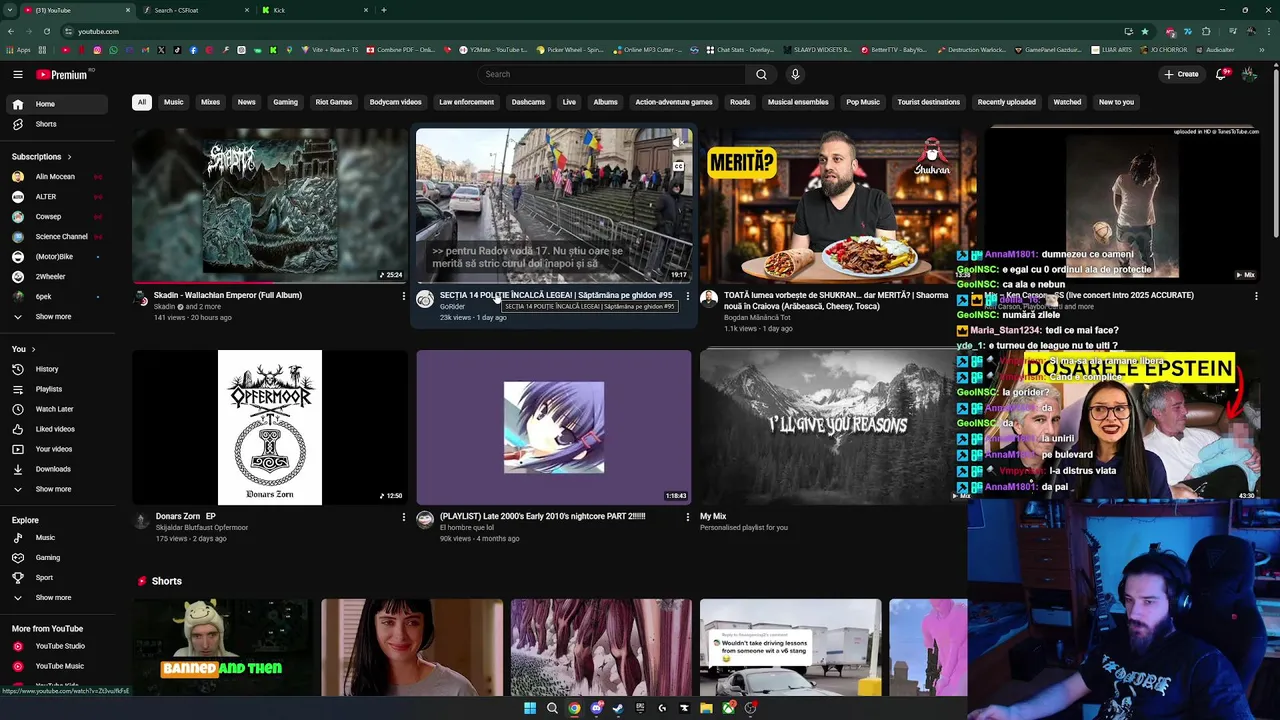Select the Riot Games filter chip
The image size is (1280, 720).
(334, 102)
